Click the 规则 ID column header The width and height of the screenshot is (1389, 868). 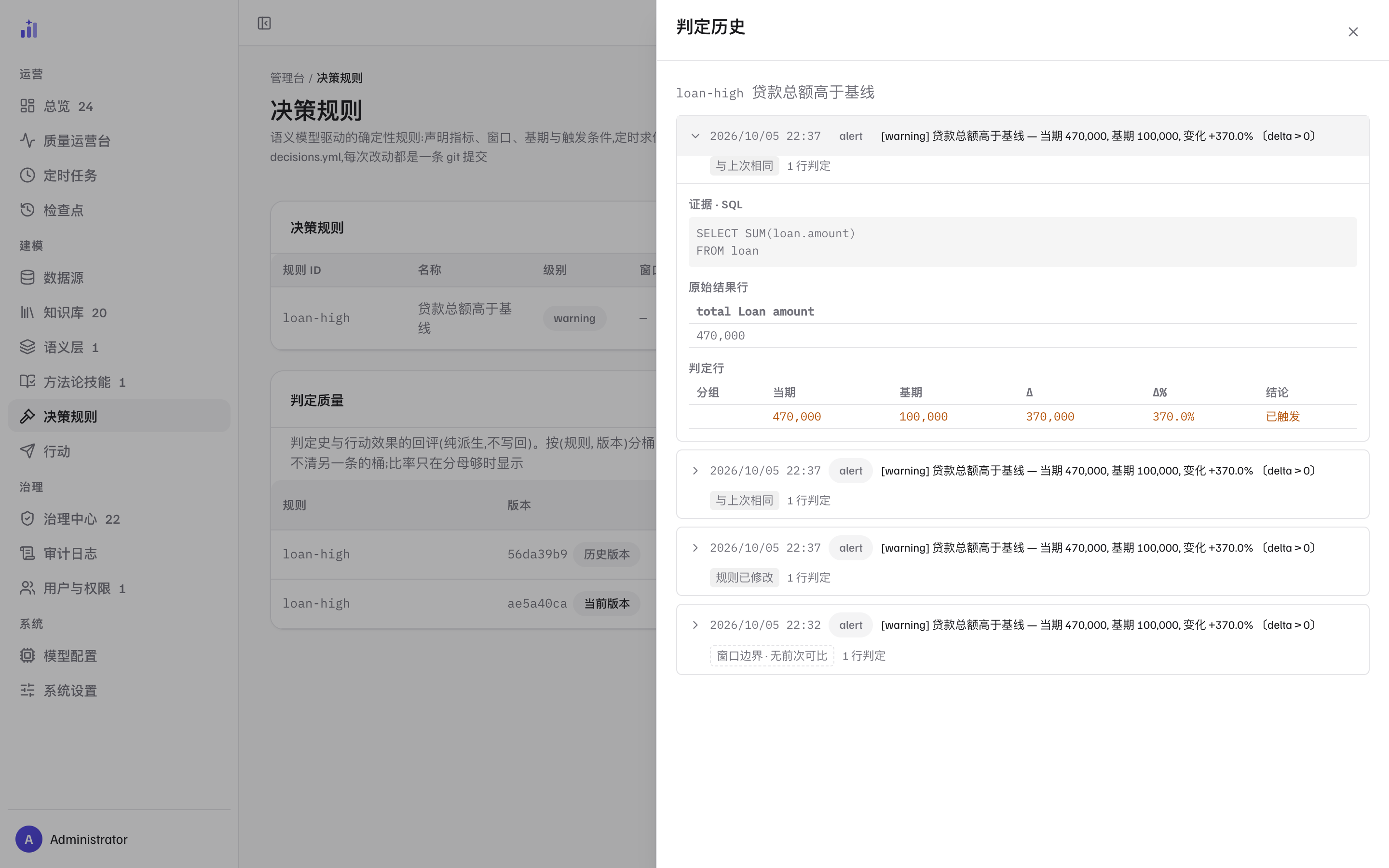click(x=302, y=270)
